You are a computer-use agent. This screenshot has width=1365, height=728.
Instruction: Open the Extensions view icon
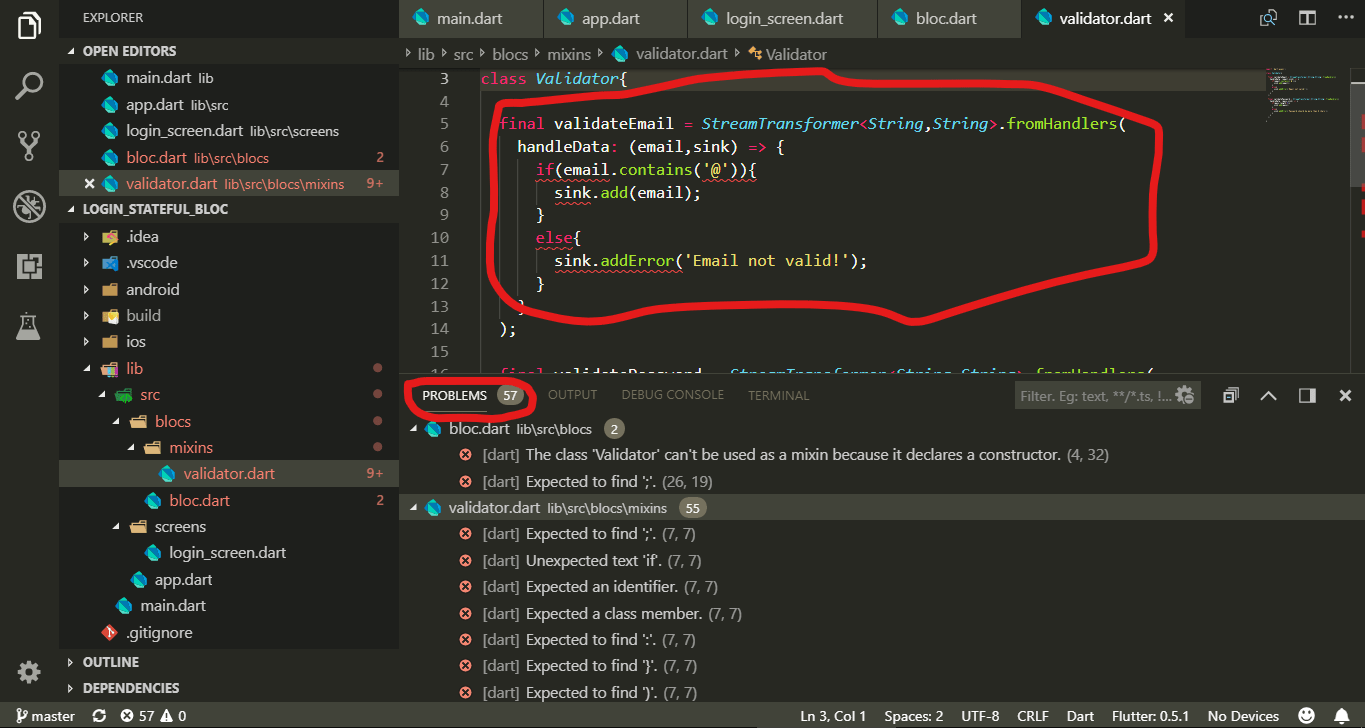coord(29,265)
